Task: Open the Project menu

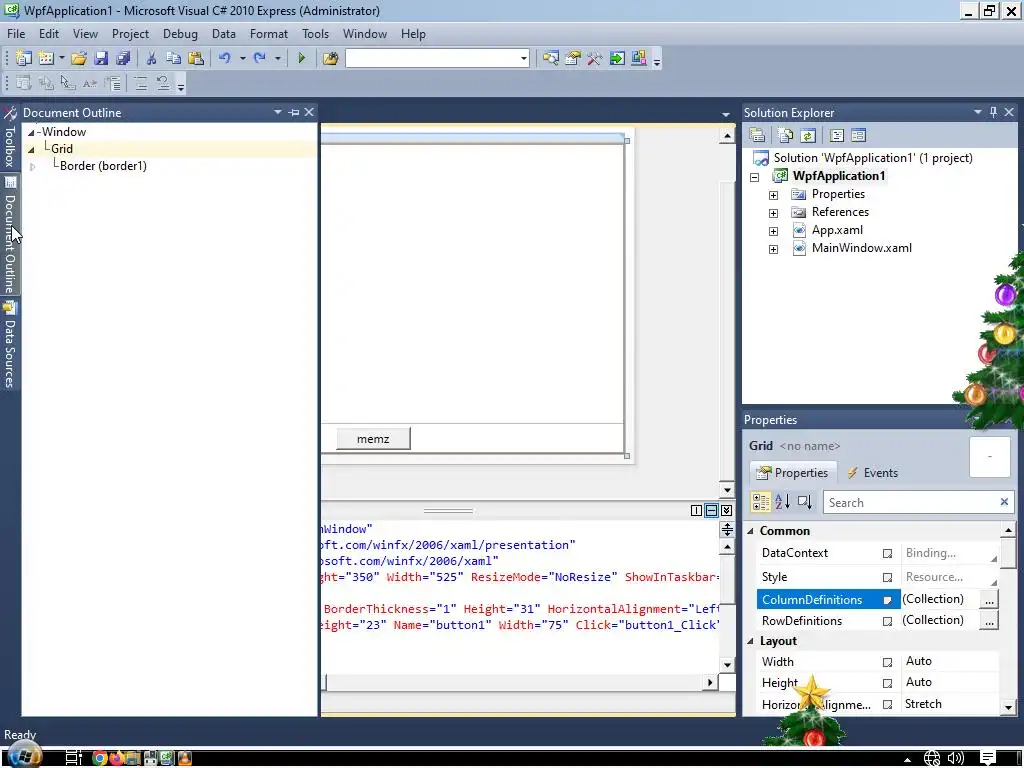Action: (x=130, y=34)
